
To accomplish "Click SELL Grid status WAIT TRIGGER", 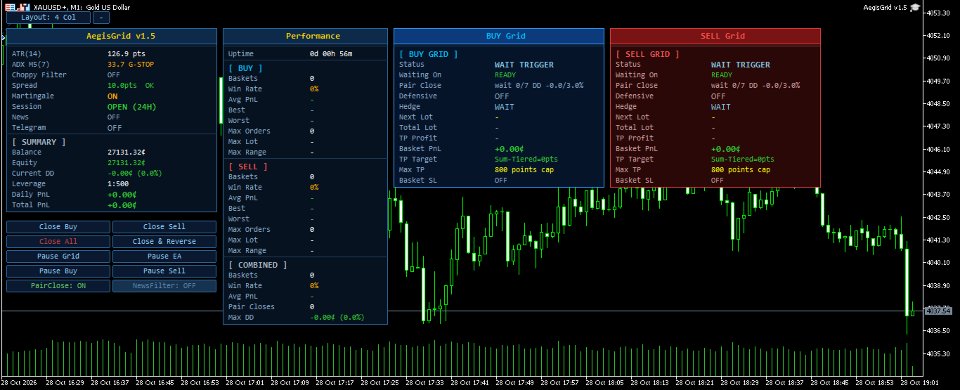I will [x=741, y=64].
